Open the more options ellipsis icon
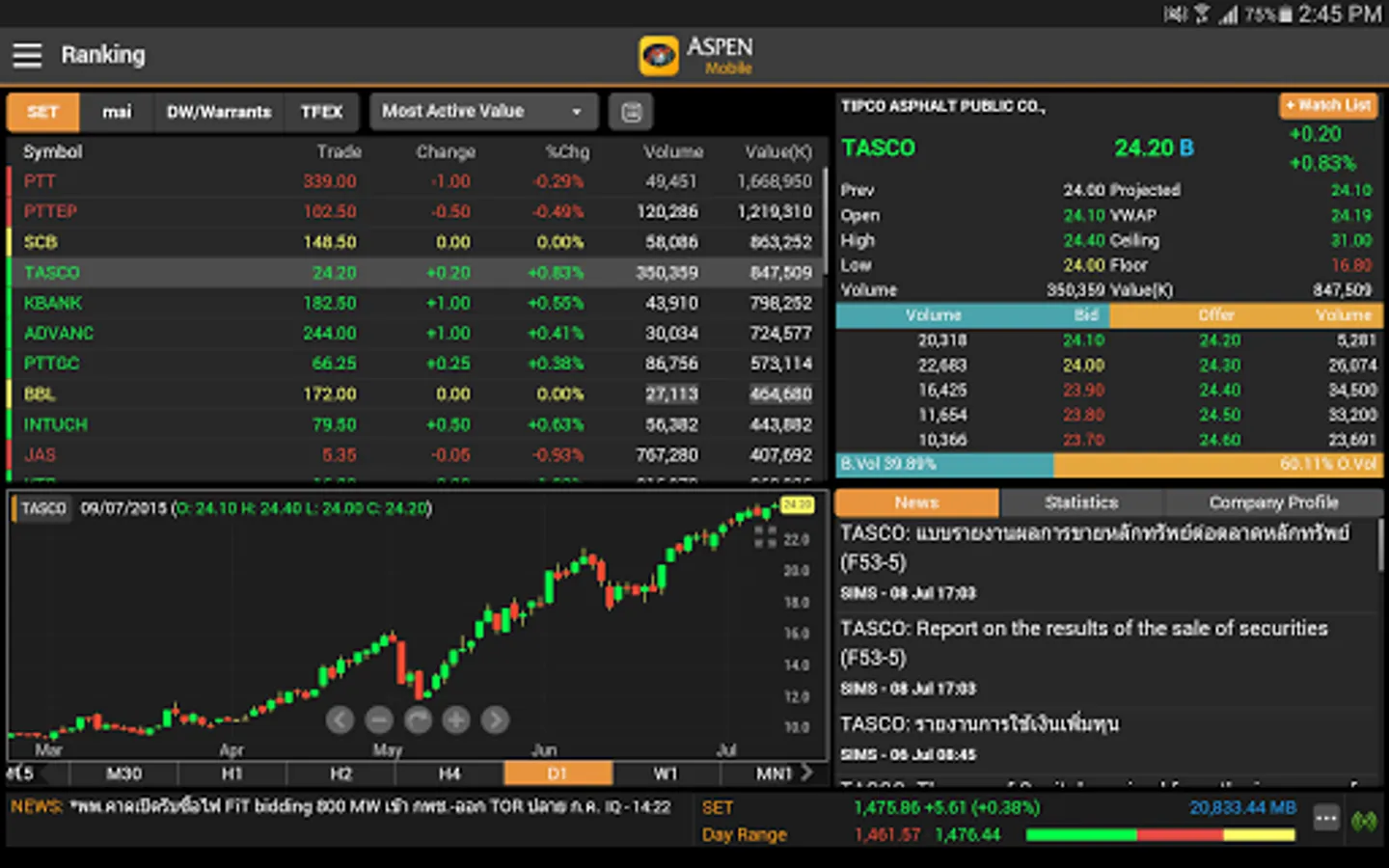Viewport: 1389px width, 868px height. tap(1326, 819)
